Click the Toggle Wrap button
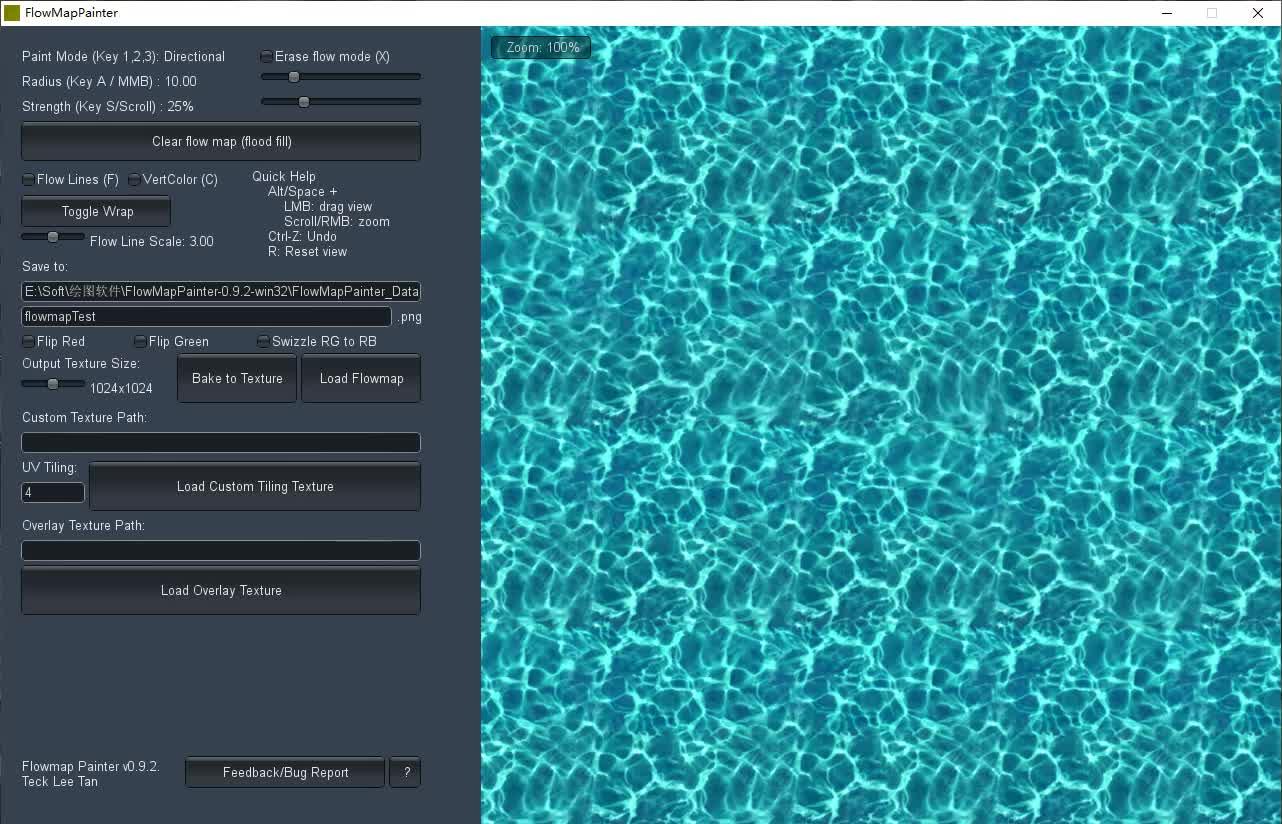Viewport: 1282px width, 824px height. tap(96, 211)
